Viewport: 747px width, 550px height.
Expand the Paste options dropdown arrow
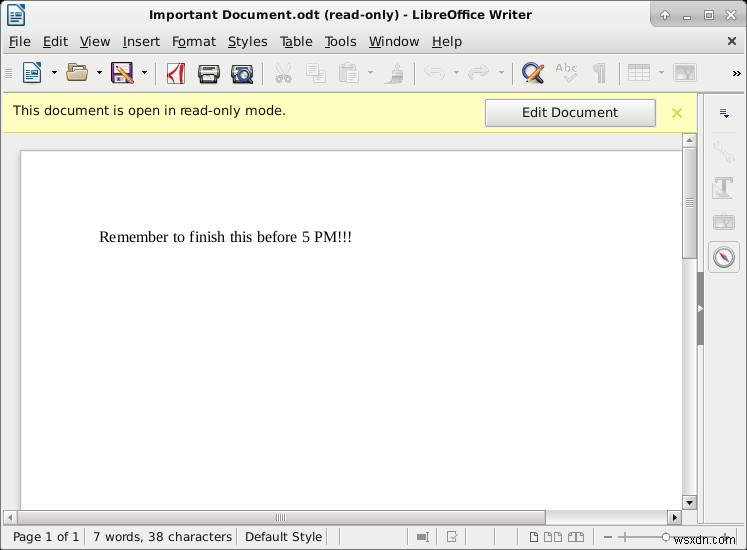pyautogui.click(x=370, y=73)
